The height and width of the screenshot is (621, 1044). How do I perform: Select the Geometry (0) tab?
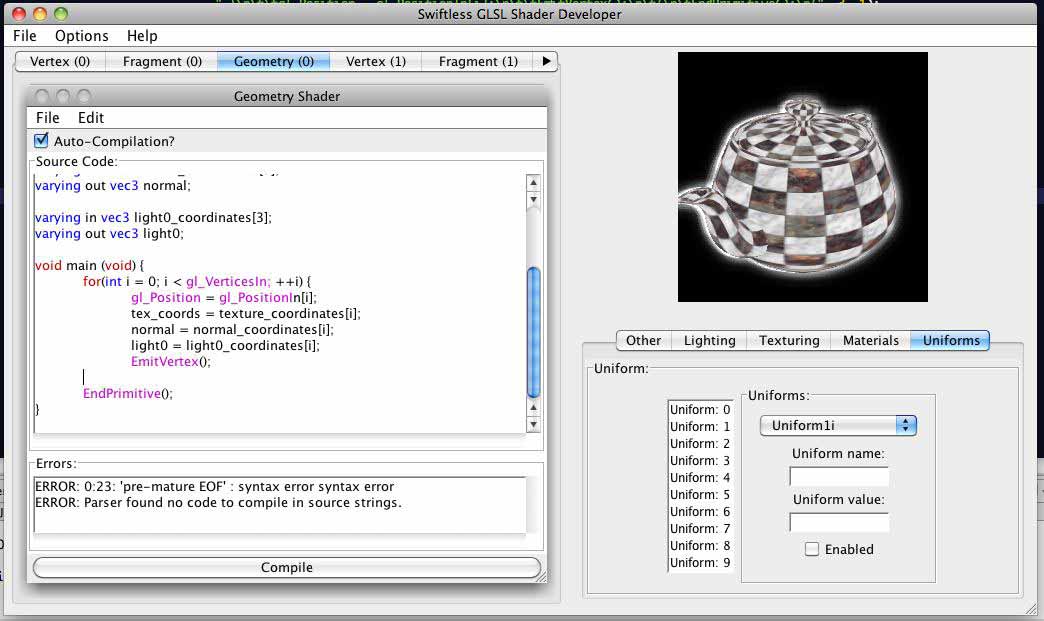point(274,61)
